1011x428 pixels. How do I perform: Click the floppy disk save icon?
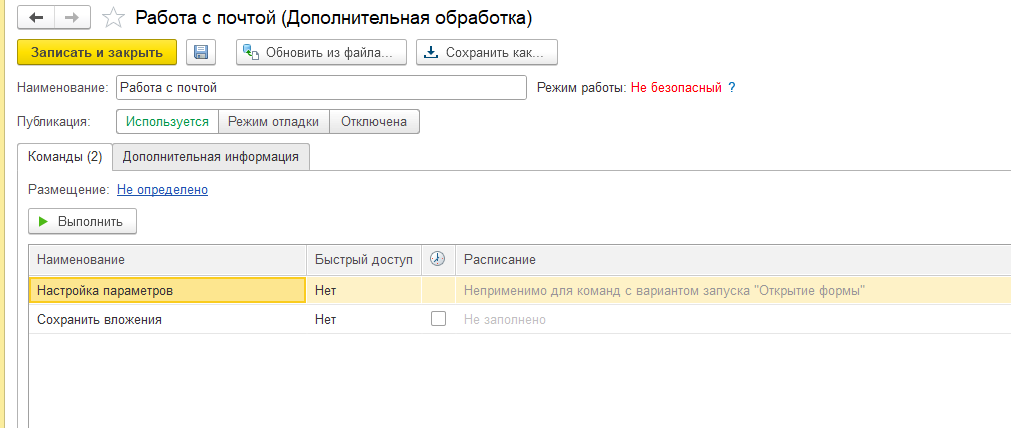point(201,52)
